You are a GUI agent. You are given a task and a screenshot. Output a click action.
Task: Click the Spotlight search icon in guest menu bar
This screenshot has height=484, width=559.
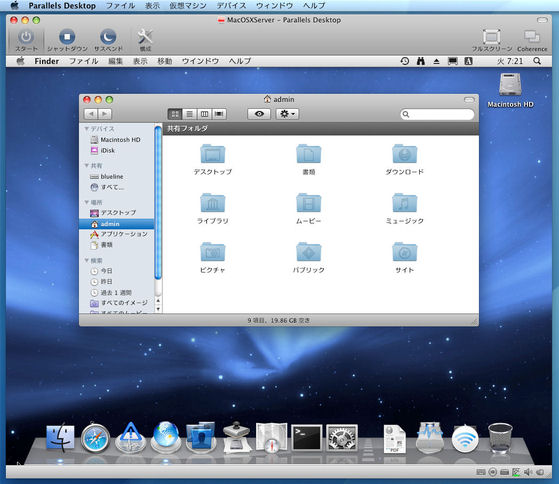(x=537, y=61)
